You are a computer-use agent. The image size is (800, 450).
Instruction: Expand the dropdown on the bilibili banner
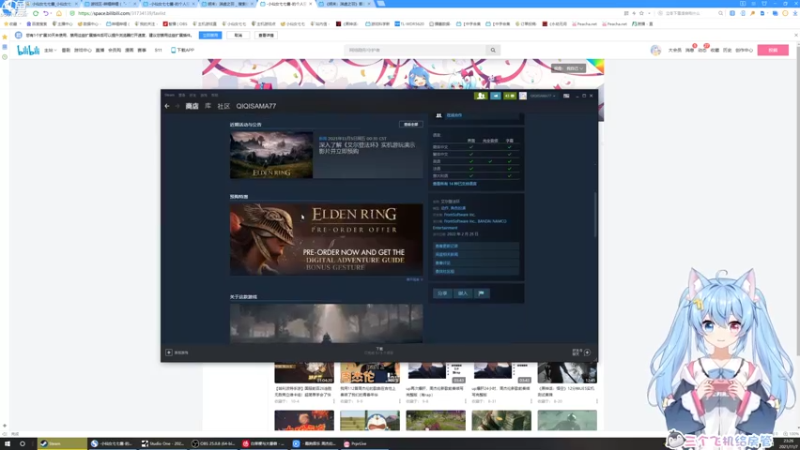[568, 68]
